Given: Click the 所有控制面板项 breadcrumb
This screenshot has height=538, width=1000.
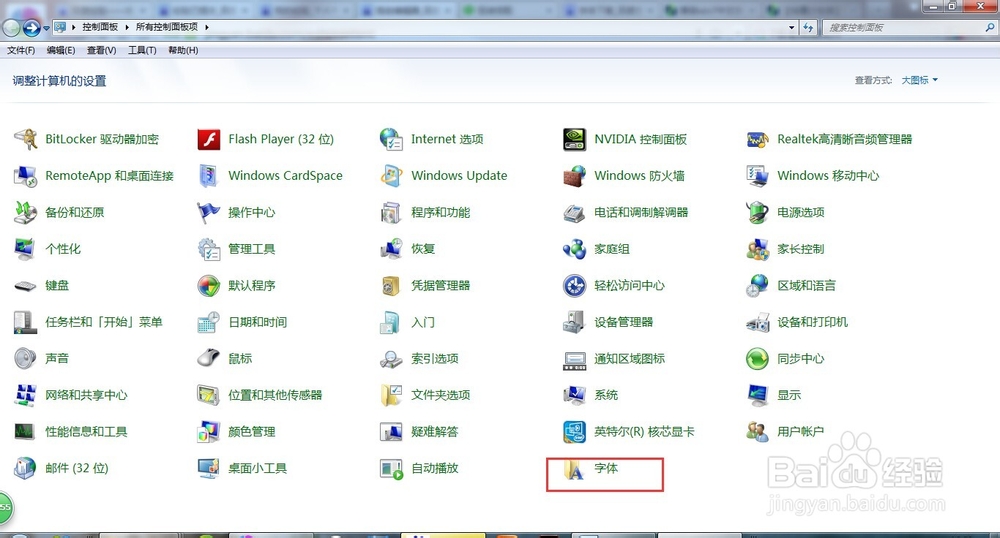Looking at the screenshot, I should point(166,27).
